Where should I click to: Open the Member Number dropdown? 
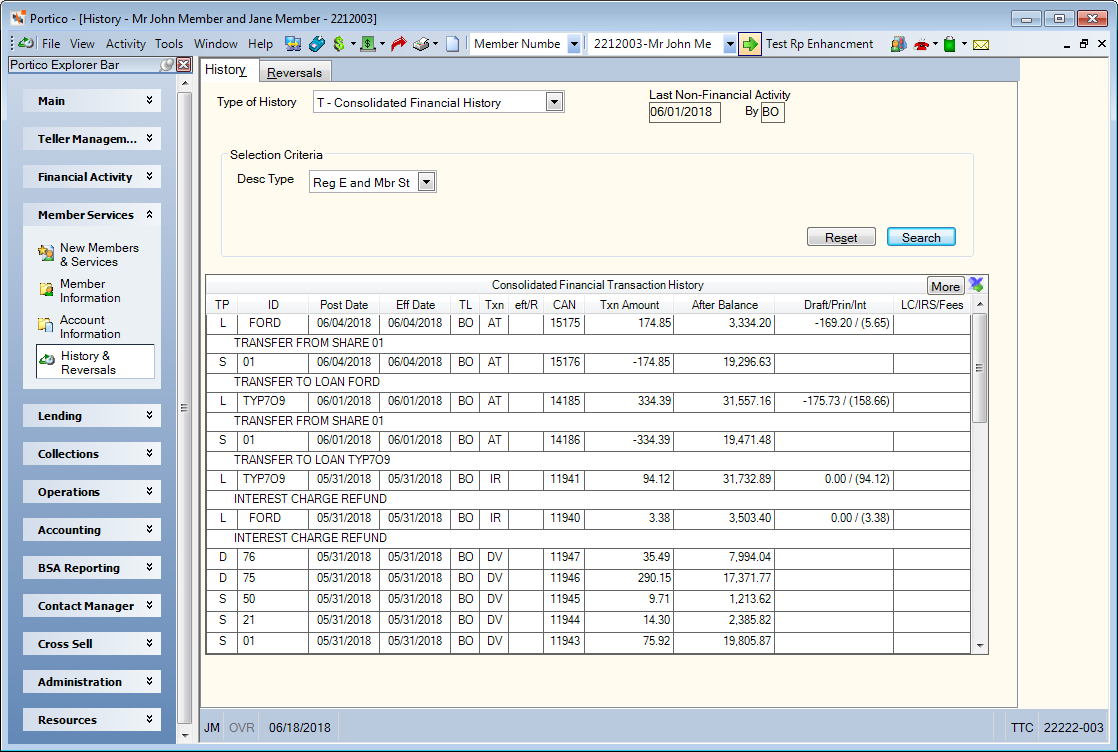pyautogui.click(x=574, y=44)
